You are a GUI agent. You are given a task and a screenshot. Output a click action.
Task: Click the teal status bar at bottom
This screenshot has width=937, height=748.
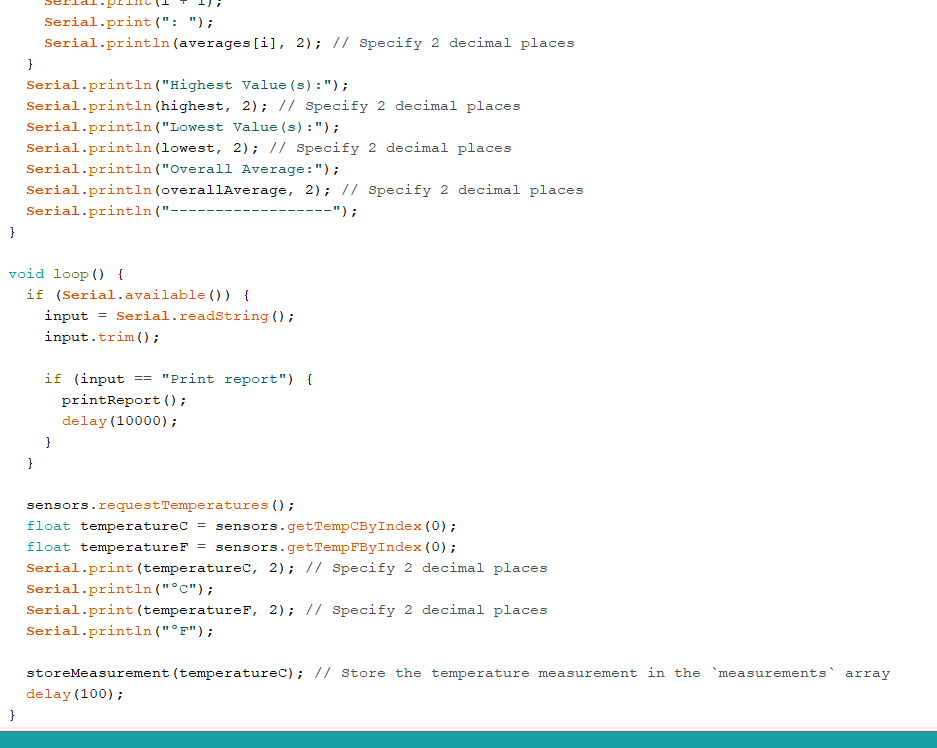(x=468, y=739)
